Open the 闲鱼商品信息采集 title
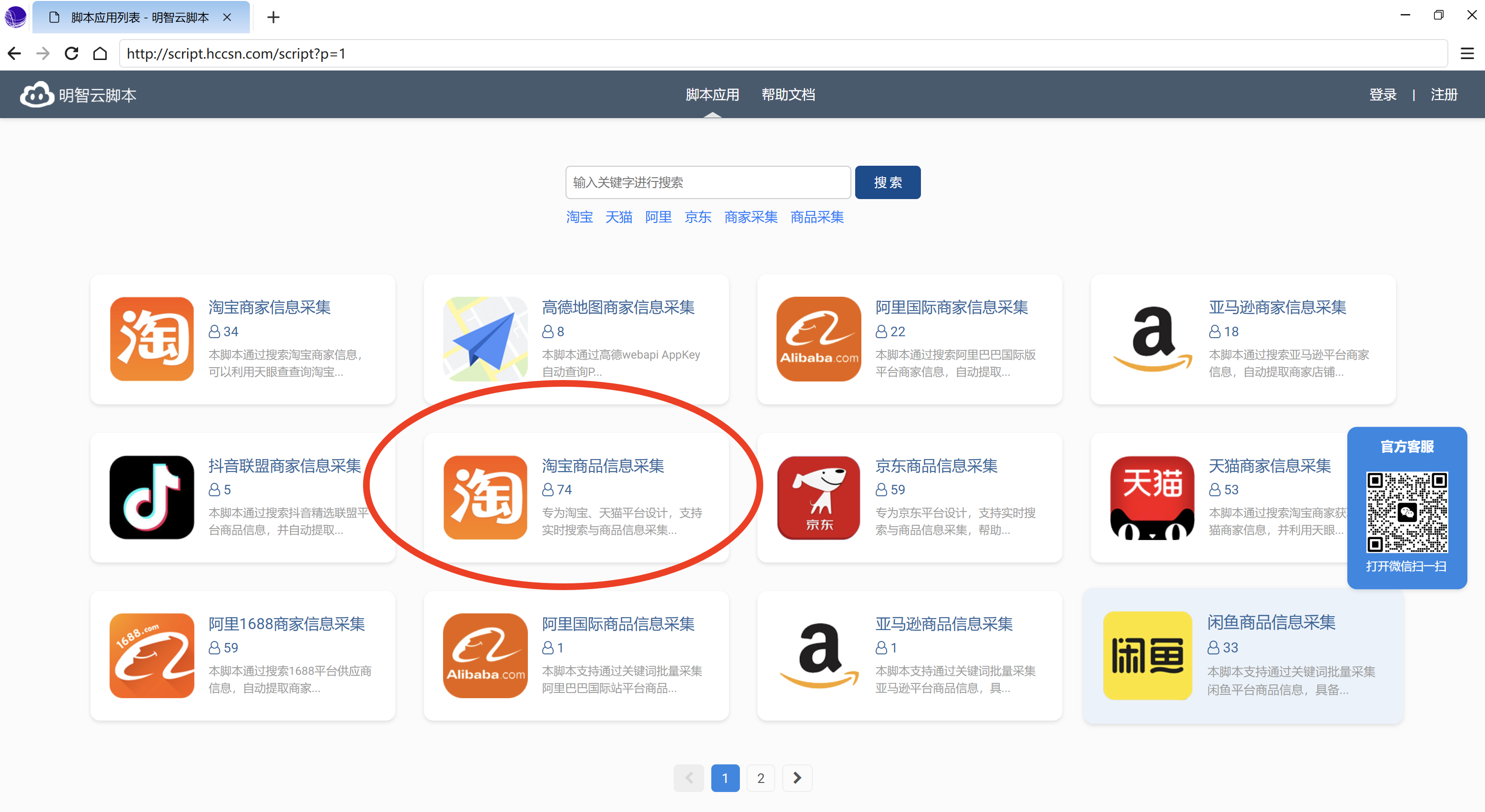 [1271, 622]
